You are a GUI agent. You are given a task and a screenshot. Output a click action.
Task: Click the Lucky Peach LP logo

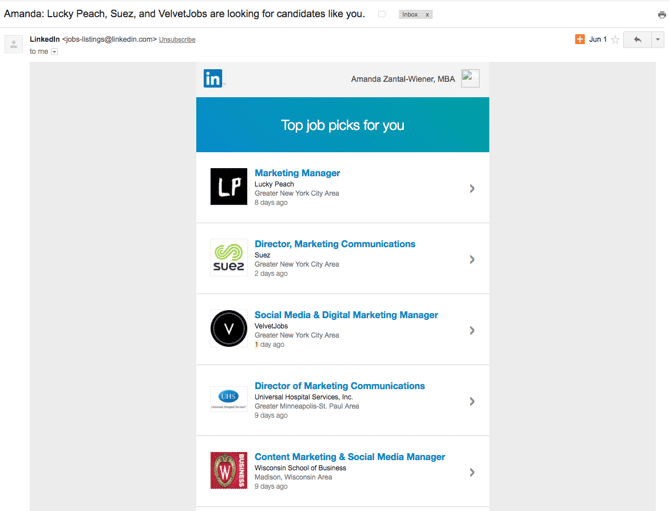pos(229,186)
